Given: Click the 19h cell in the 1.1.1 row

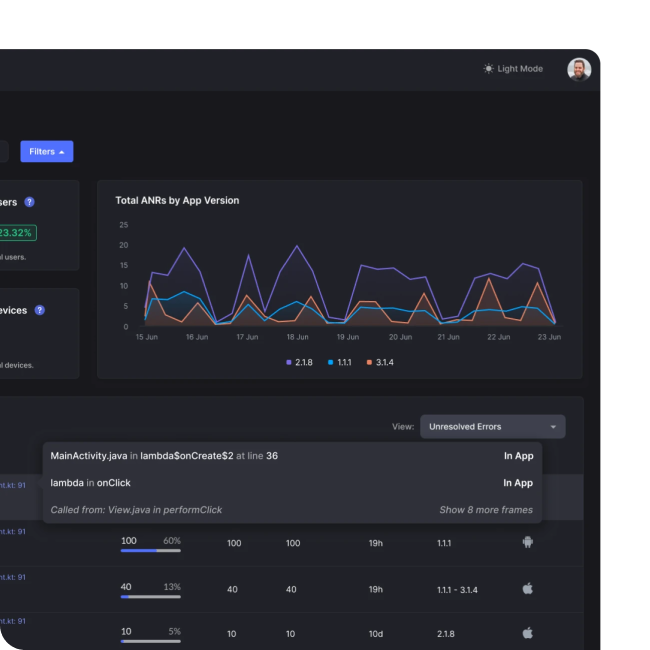Looking at the screenshot, I should (x=376, y=543).
